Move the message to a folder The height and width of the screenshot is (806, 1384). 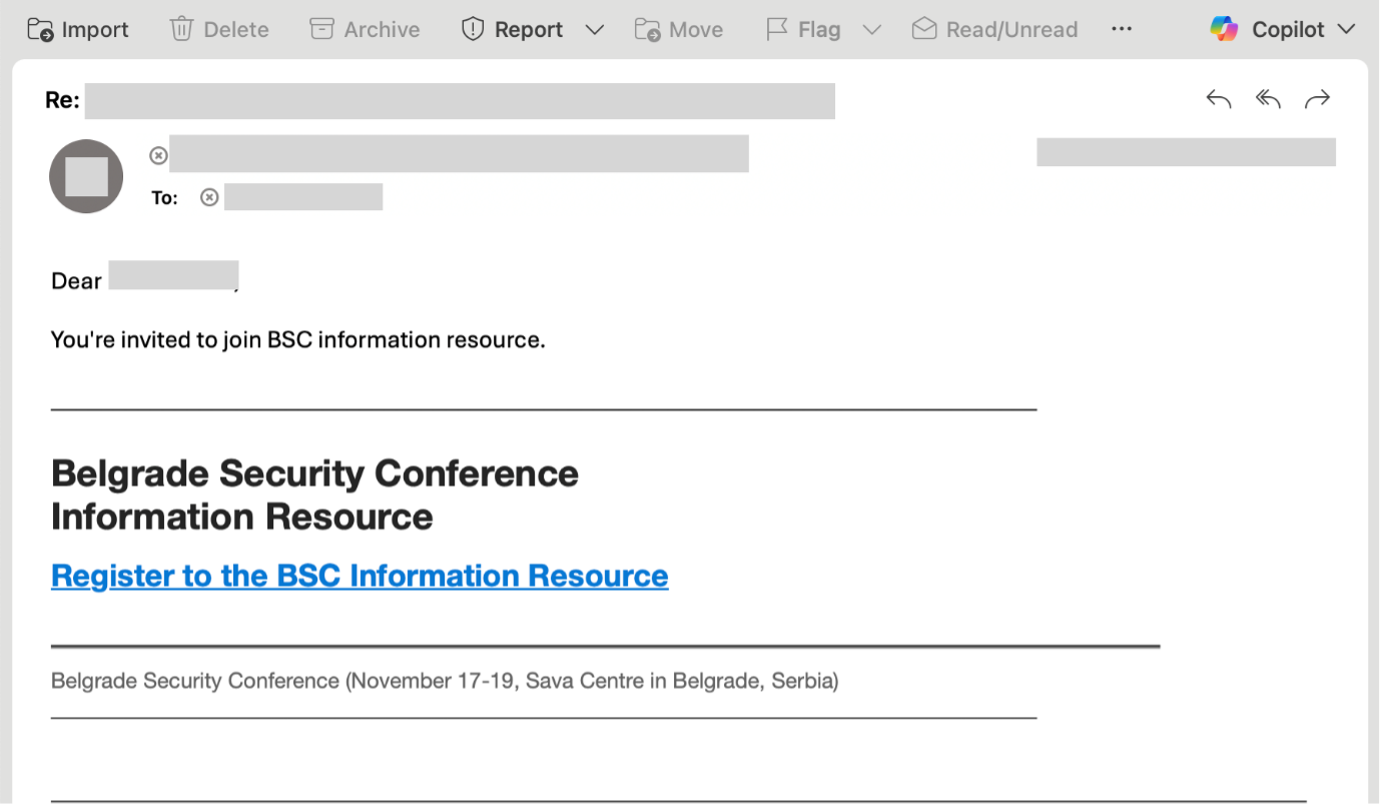678,30
